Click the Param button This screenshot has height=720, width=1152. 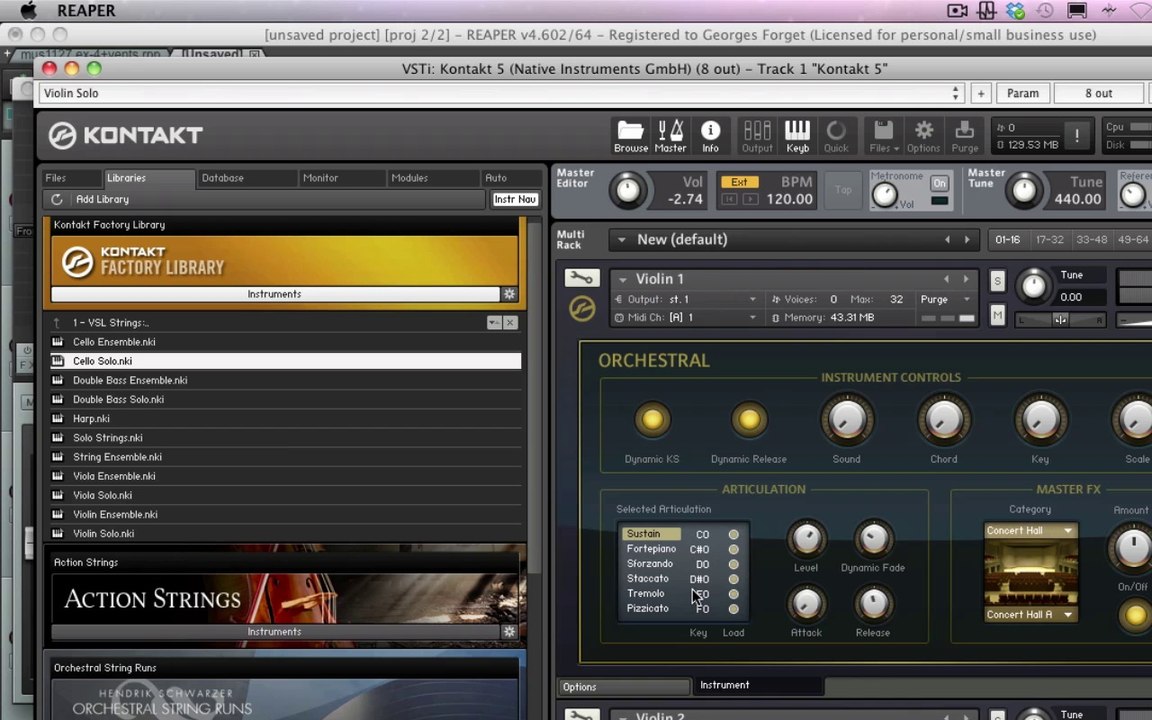click(x=1023, y=93)
